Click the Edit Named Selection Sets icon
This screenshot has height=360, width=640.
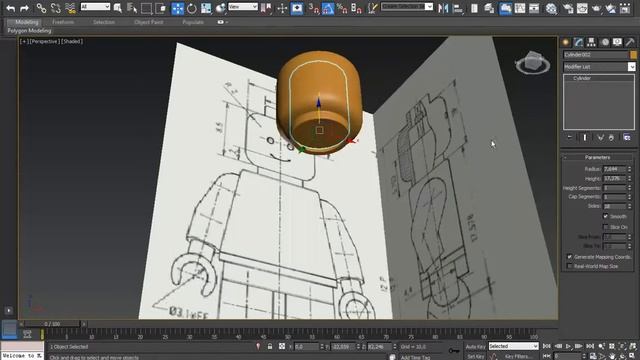(x=372, y=8)
